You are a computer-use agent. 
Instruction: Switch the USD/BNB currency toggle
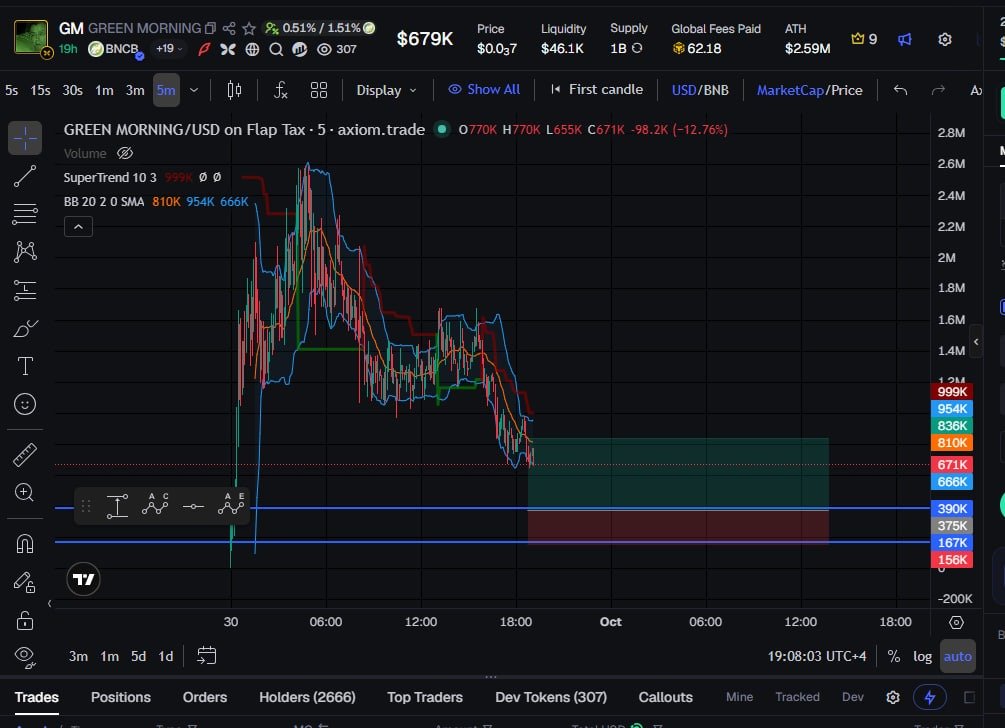point(700,90)
